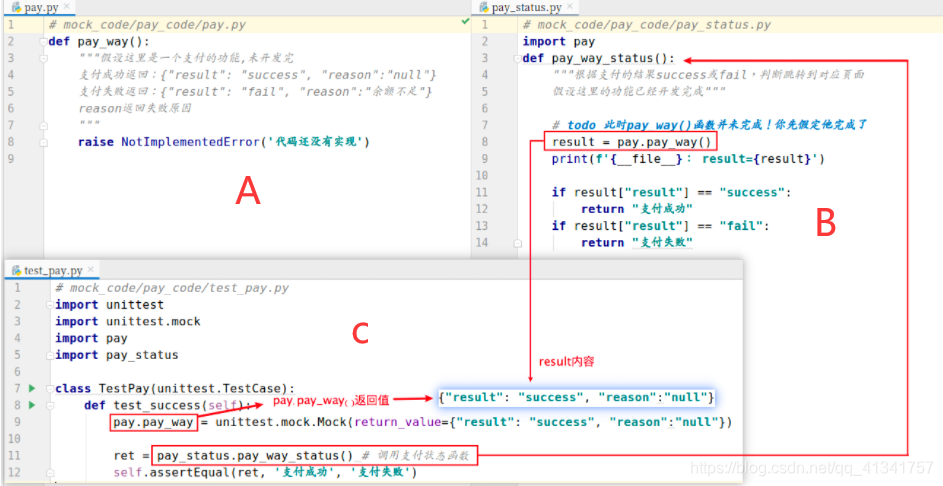The image size is (943, 486).
Task: Switch to the pay.py tab
Action: (x=41, y=7)
